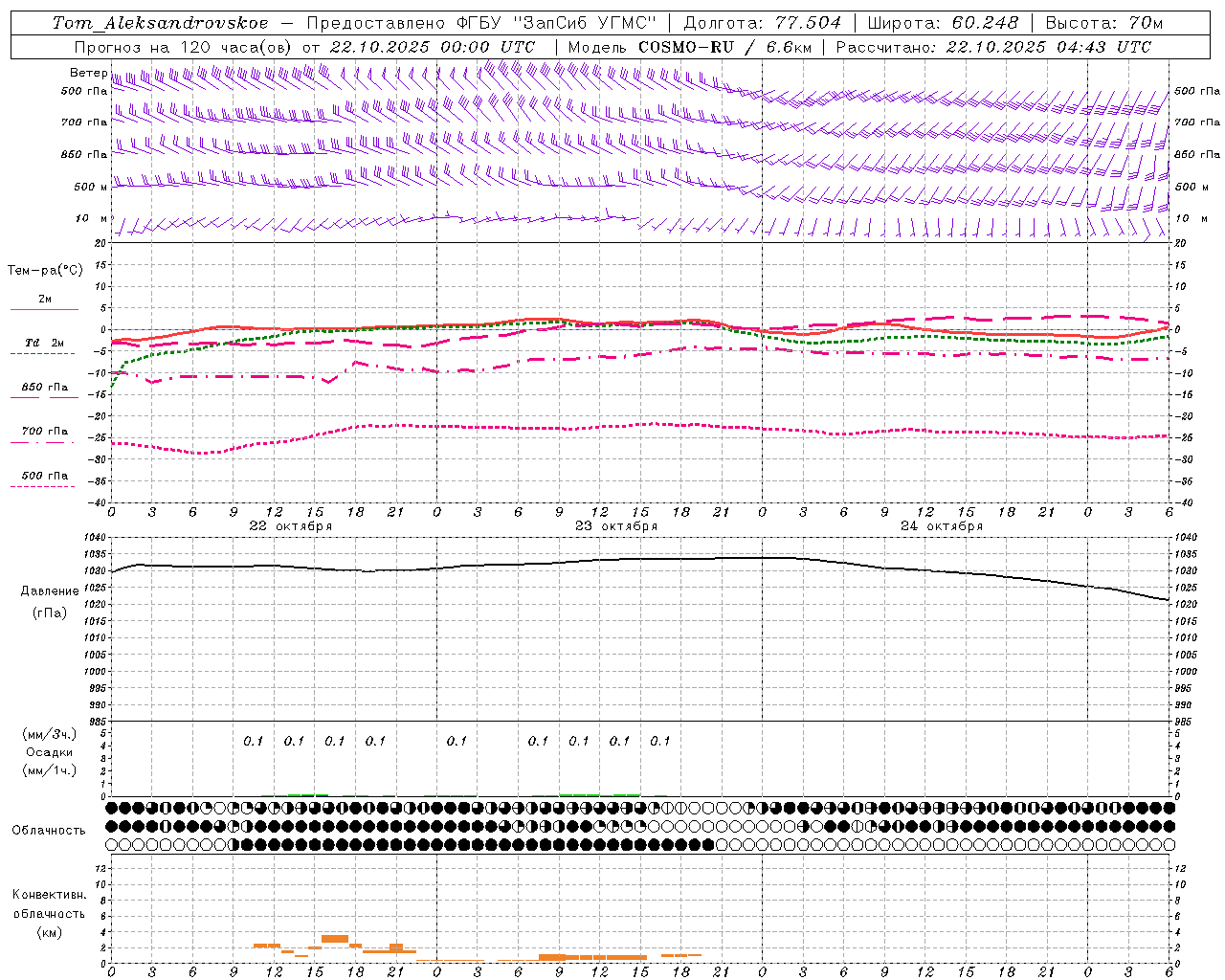Click the '24 октября' date label

[x=942, y=526]
